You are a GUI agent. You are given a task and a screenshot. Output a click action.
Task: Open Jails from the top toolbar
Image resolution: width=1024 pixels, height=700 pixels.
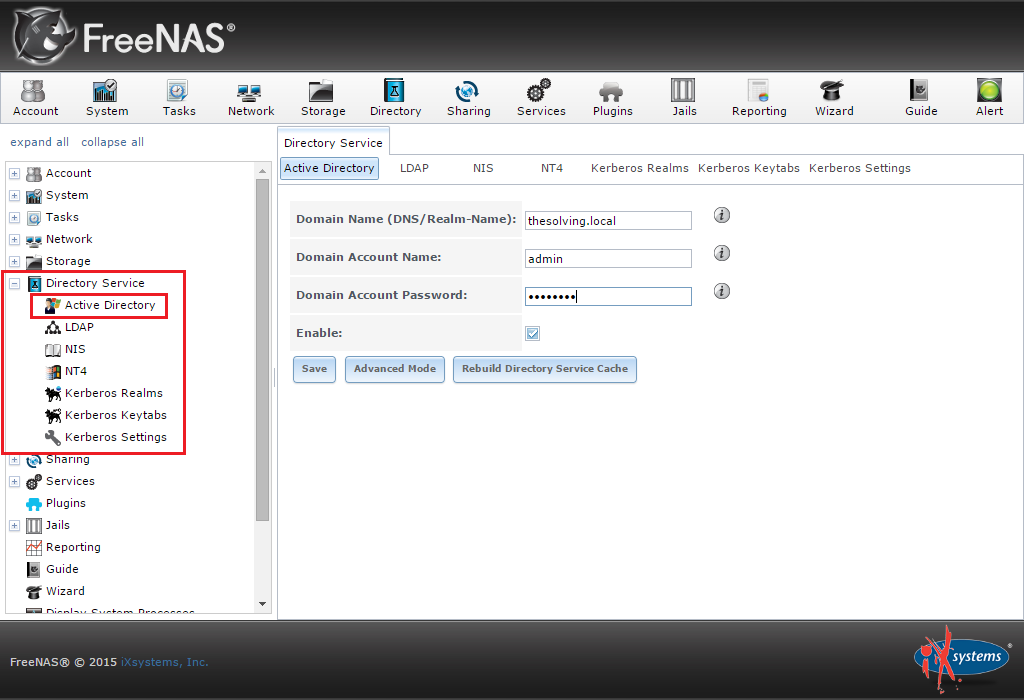click(684, 98)
